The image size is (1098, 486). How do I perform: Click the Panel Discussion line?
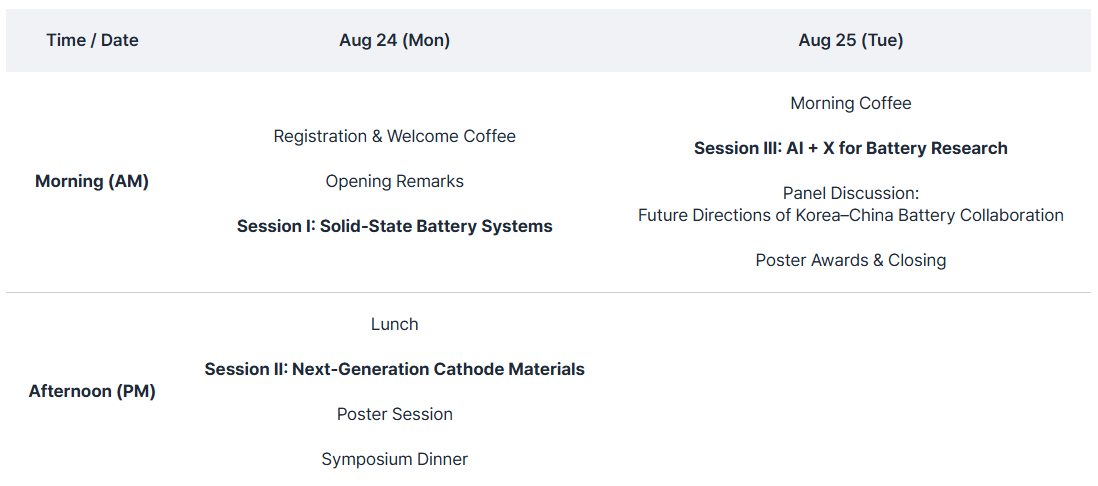tap(850, 193)
